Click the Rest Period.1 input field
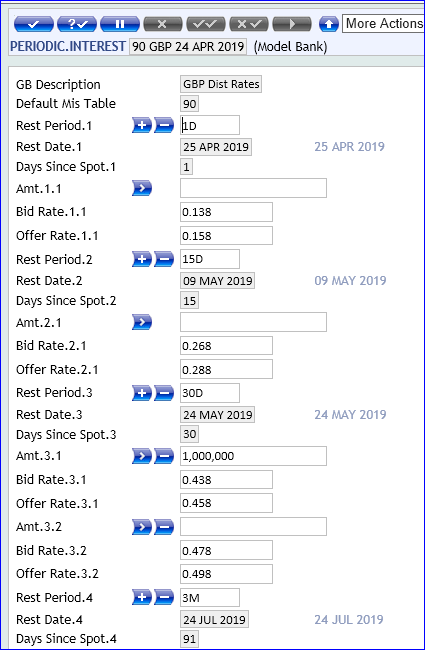The image size is (425, 650). (210, 125)
